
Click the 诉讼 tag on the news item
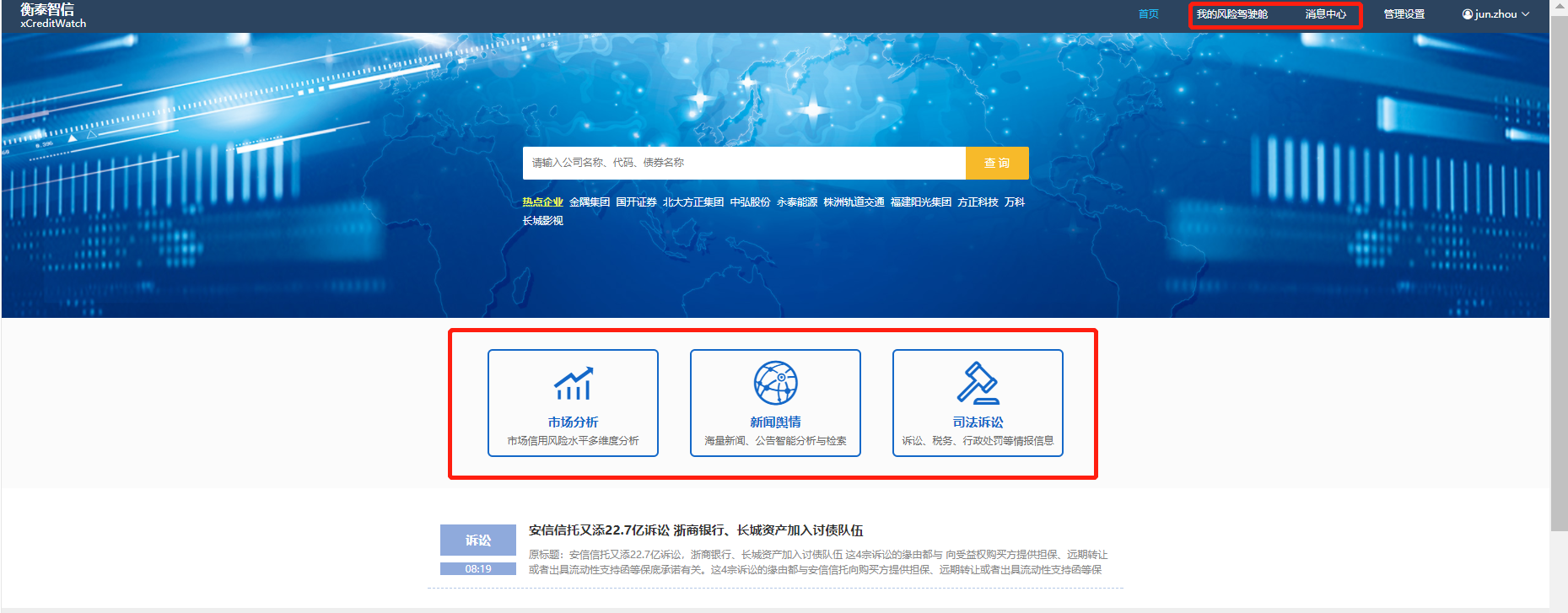(478, 540)
